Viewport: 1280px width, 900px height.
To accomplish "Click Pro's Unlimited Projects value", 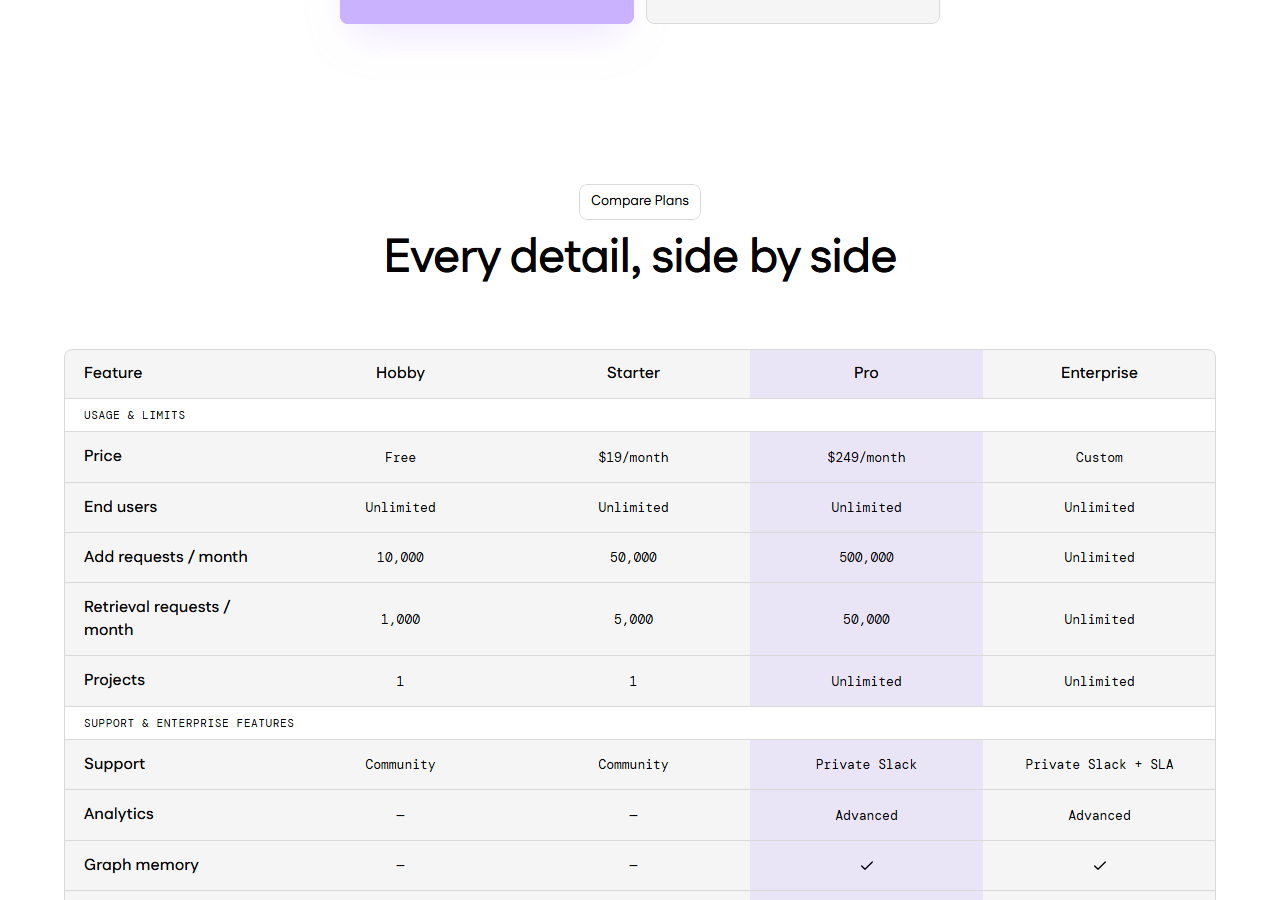I will 866,681.
